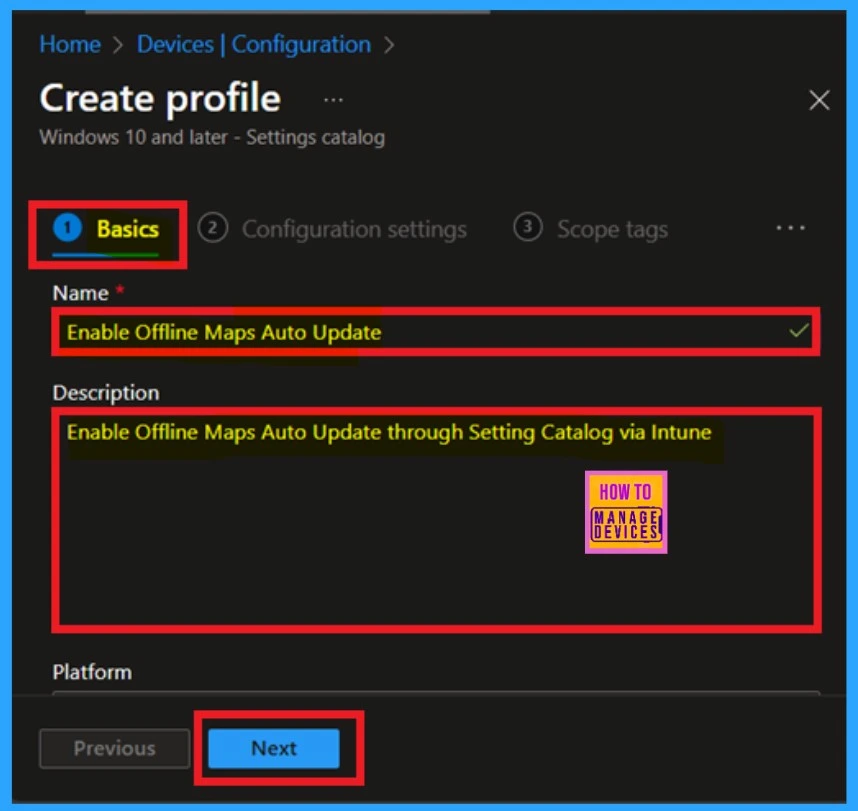Click the step 1 circle icon

coord(67,227)
